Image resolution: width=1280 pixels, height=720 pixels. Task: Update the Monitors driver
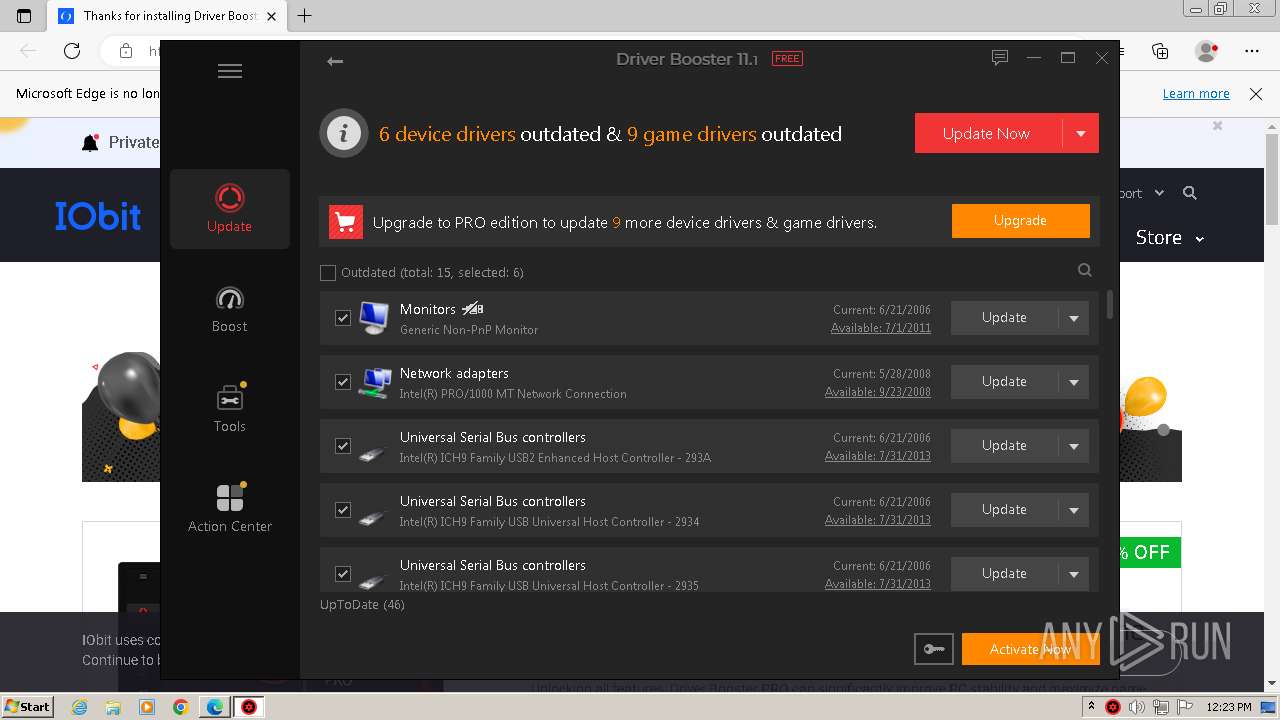pos(1004,317)
